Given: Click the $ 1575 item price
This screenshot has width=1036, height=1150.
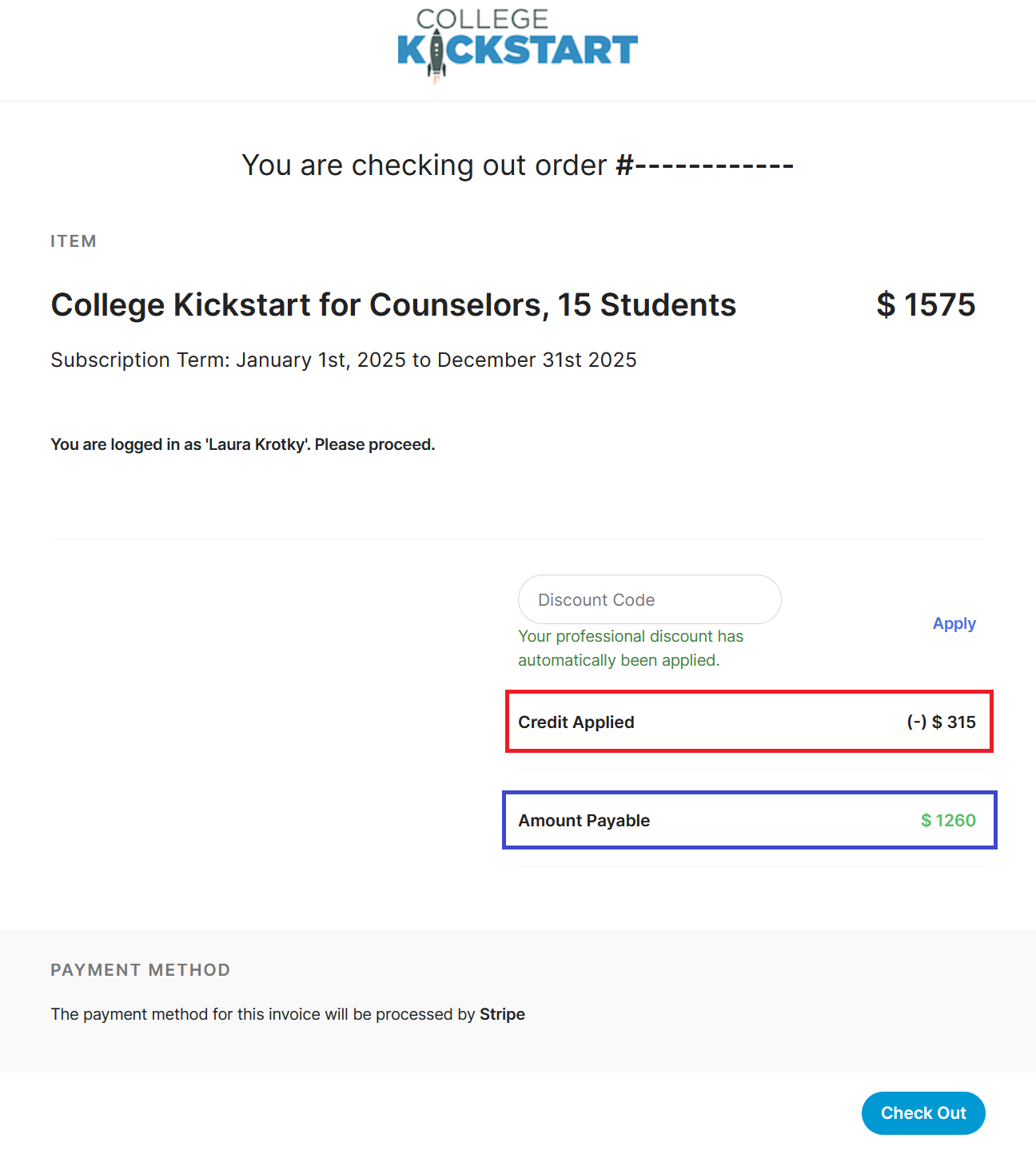Looking at the screenshot, I should [926, 304].
